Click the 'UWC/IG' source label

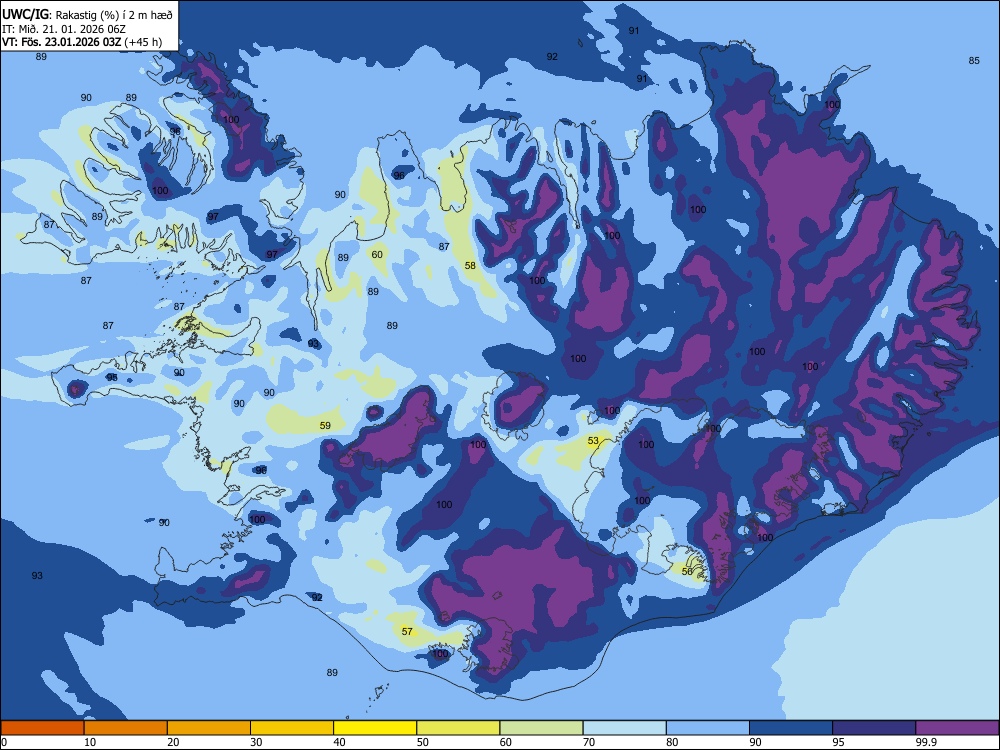25,15
